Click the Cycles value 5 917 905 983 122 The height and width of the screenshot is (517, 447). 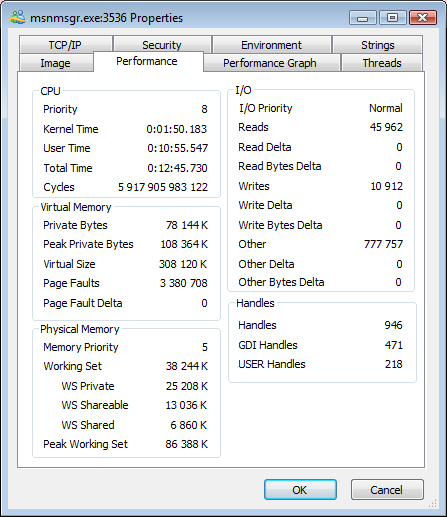pos(163,187)
